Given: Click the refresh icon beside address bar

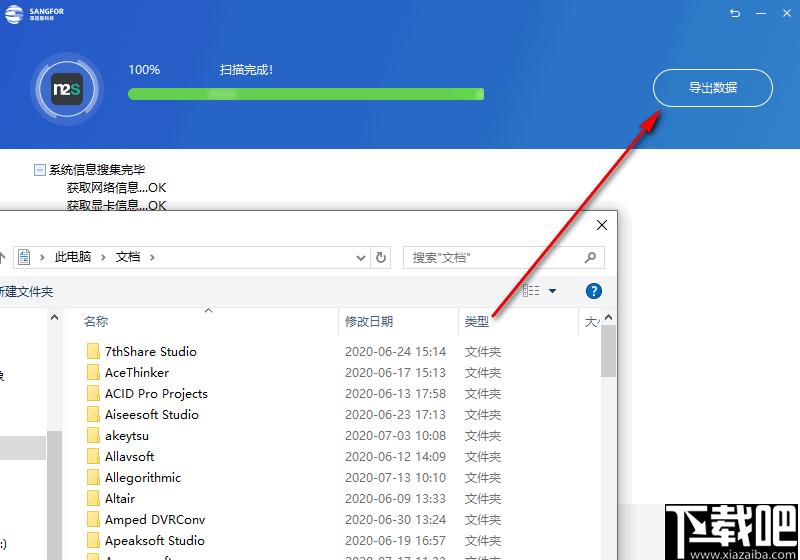Looking at the screenshot, I should [x=381, y=258].
